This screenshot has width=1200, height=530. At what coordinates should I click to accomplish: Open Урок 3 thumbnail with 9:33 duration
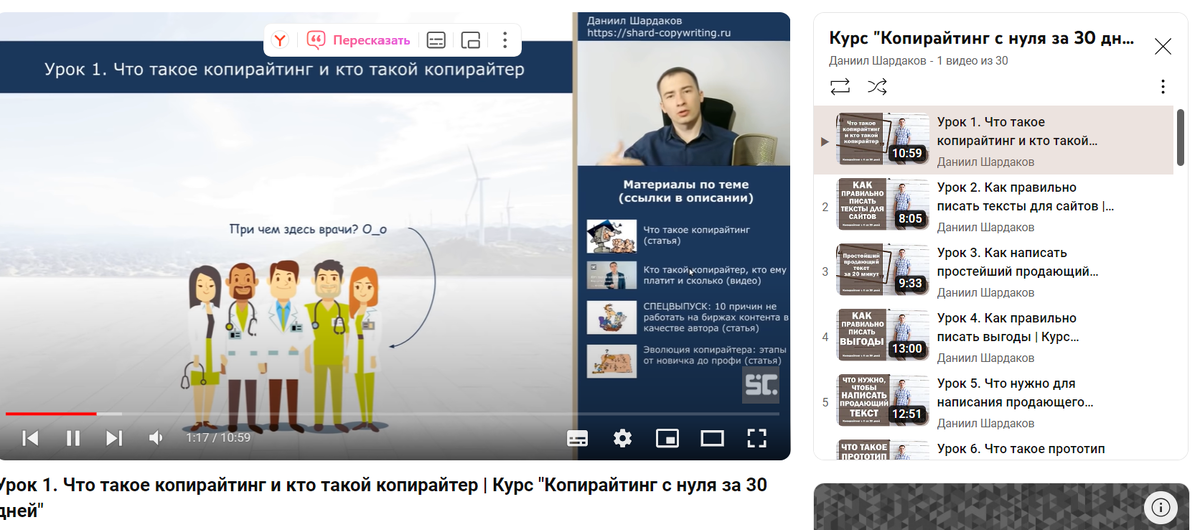(x=883, y=270)
